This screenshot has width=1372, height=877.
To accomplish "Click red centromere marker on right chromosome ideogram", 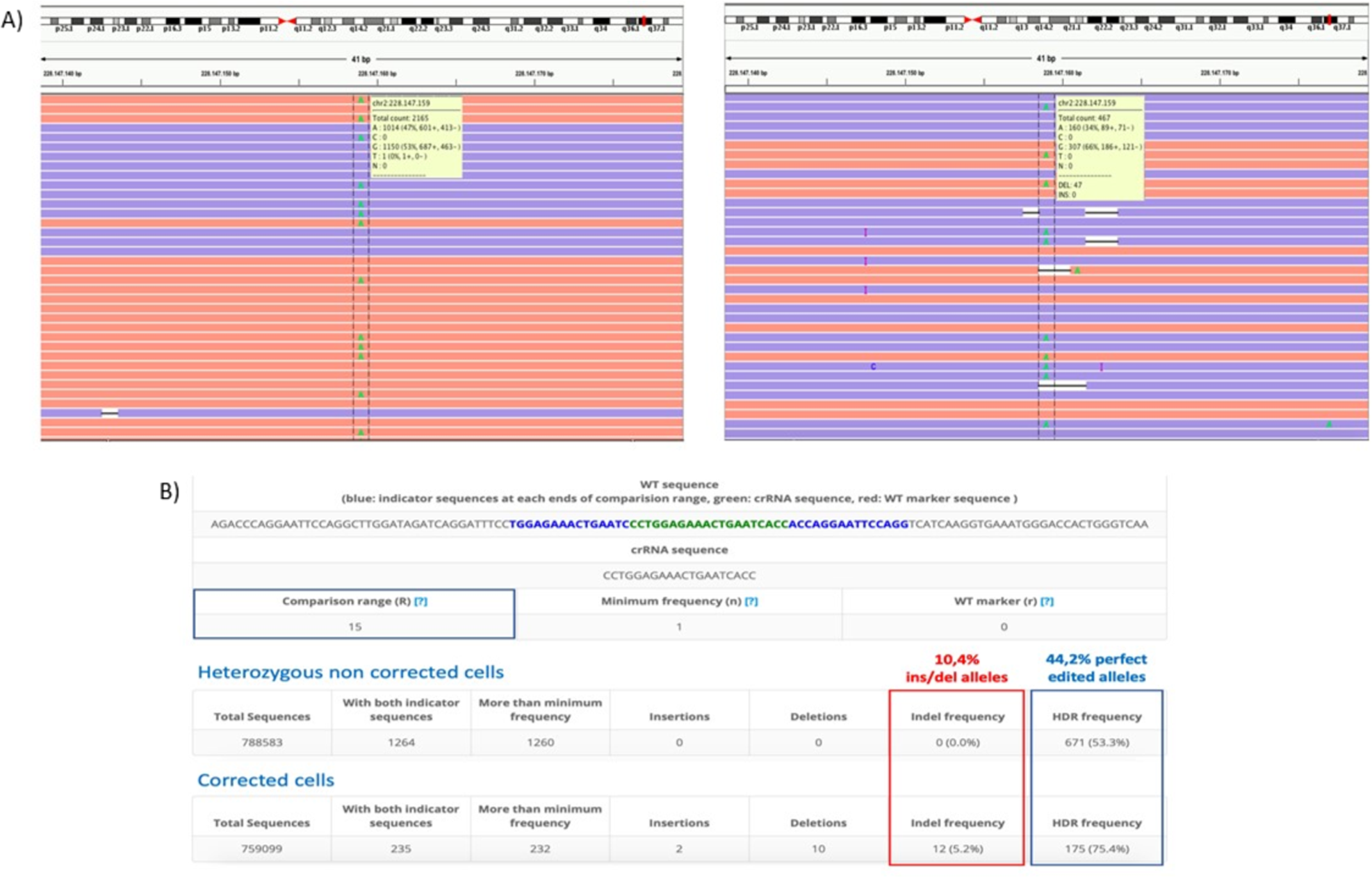I will (x=972, y=20).
